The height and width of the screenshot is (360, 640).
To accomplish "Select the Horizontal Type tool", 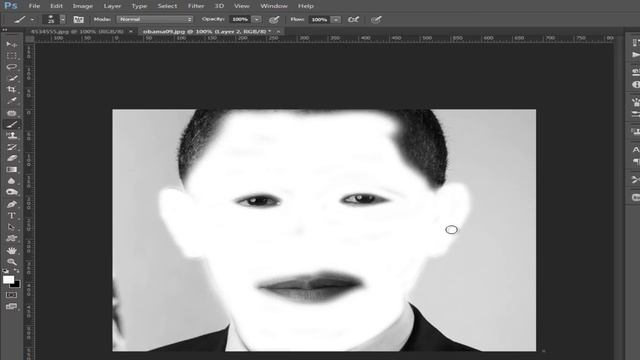I will [11, 216].
